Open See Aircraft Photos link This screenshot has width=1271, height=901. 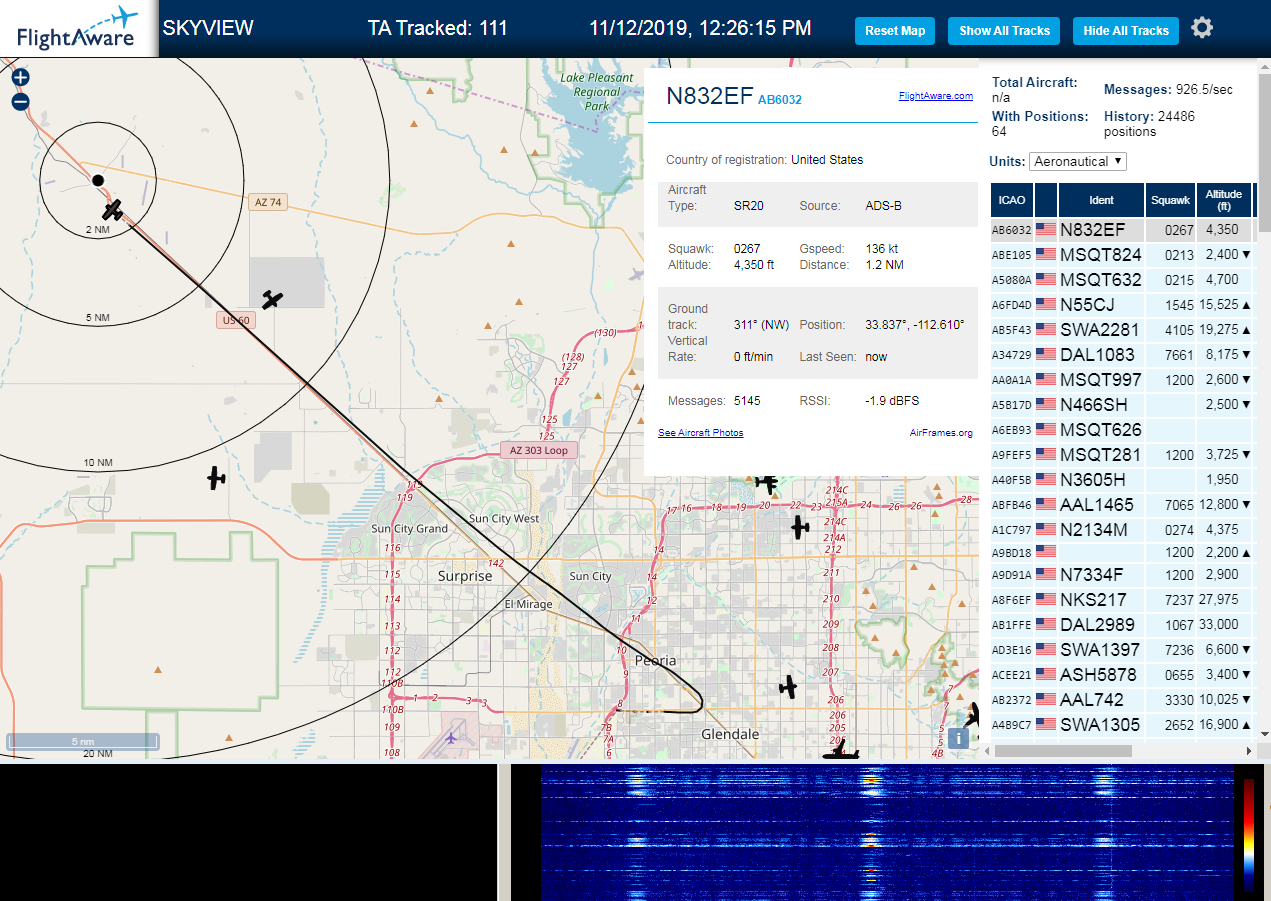coord(700,433)
